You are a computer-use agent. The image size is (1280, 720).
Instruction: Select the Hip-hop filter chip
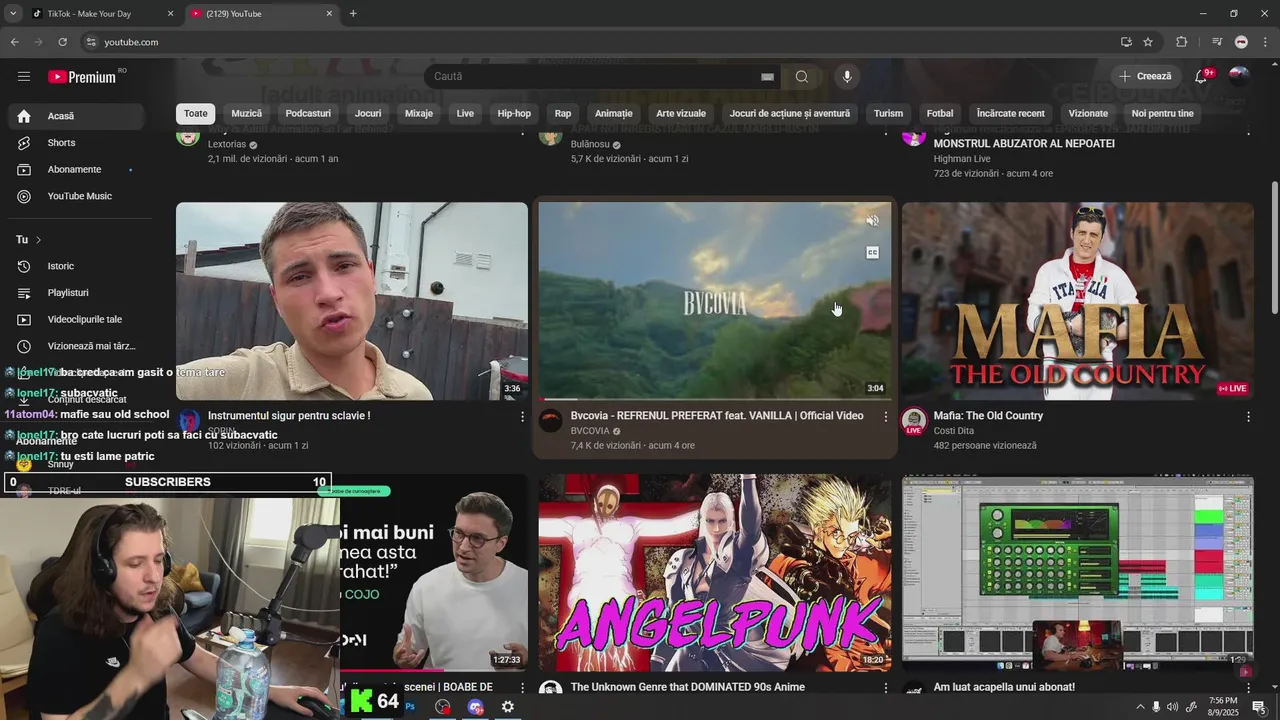point(514,114)
